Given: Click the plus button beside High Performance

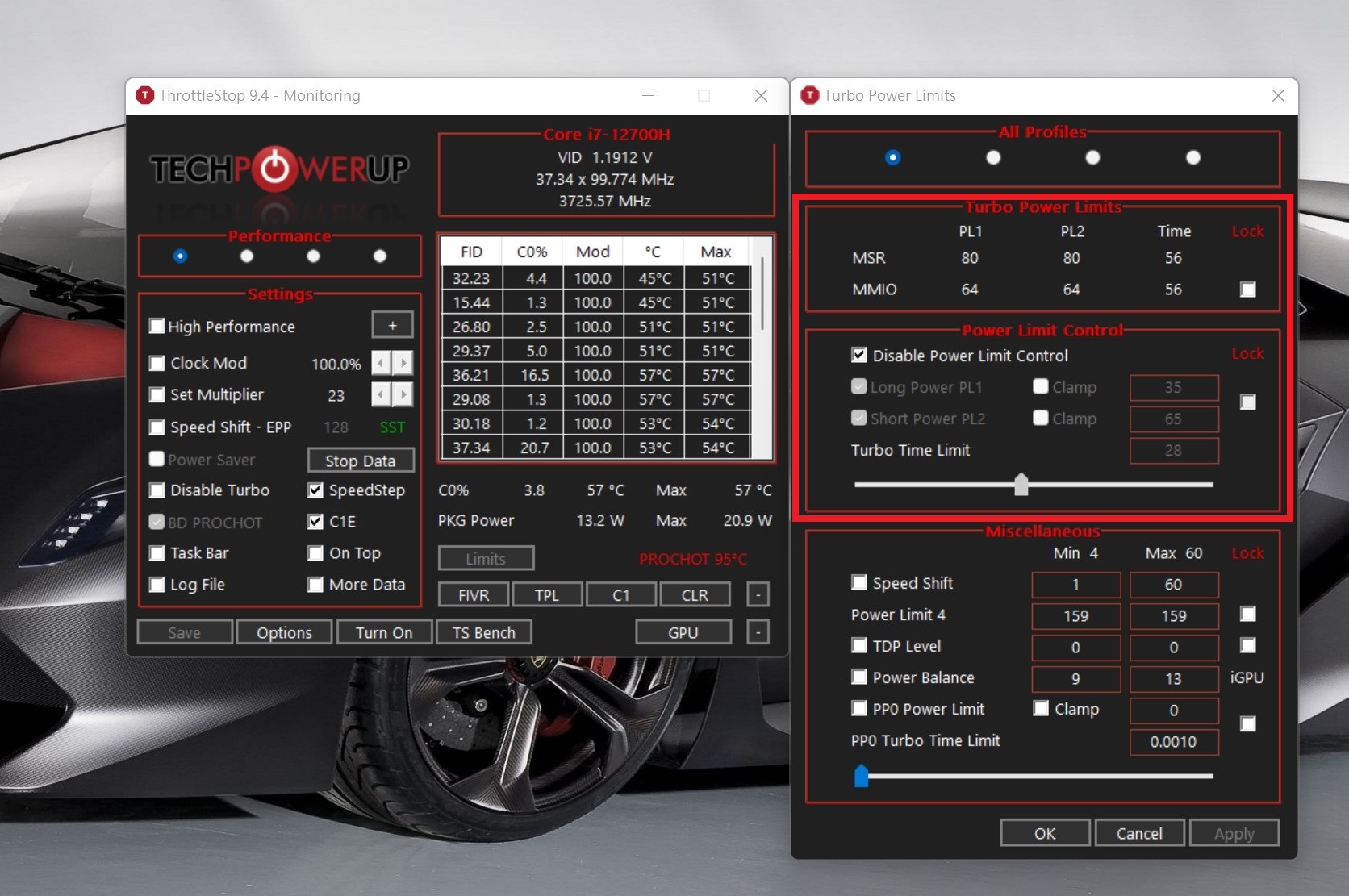Looking at the screenshot, I should [392, 325].
